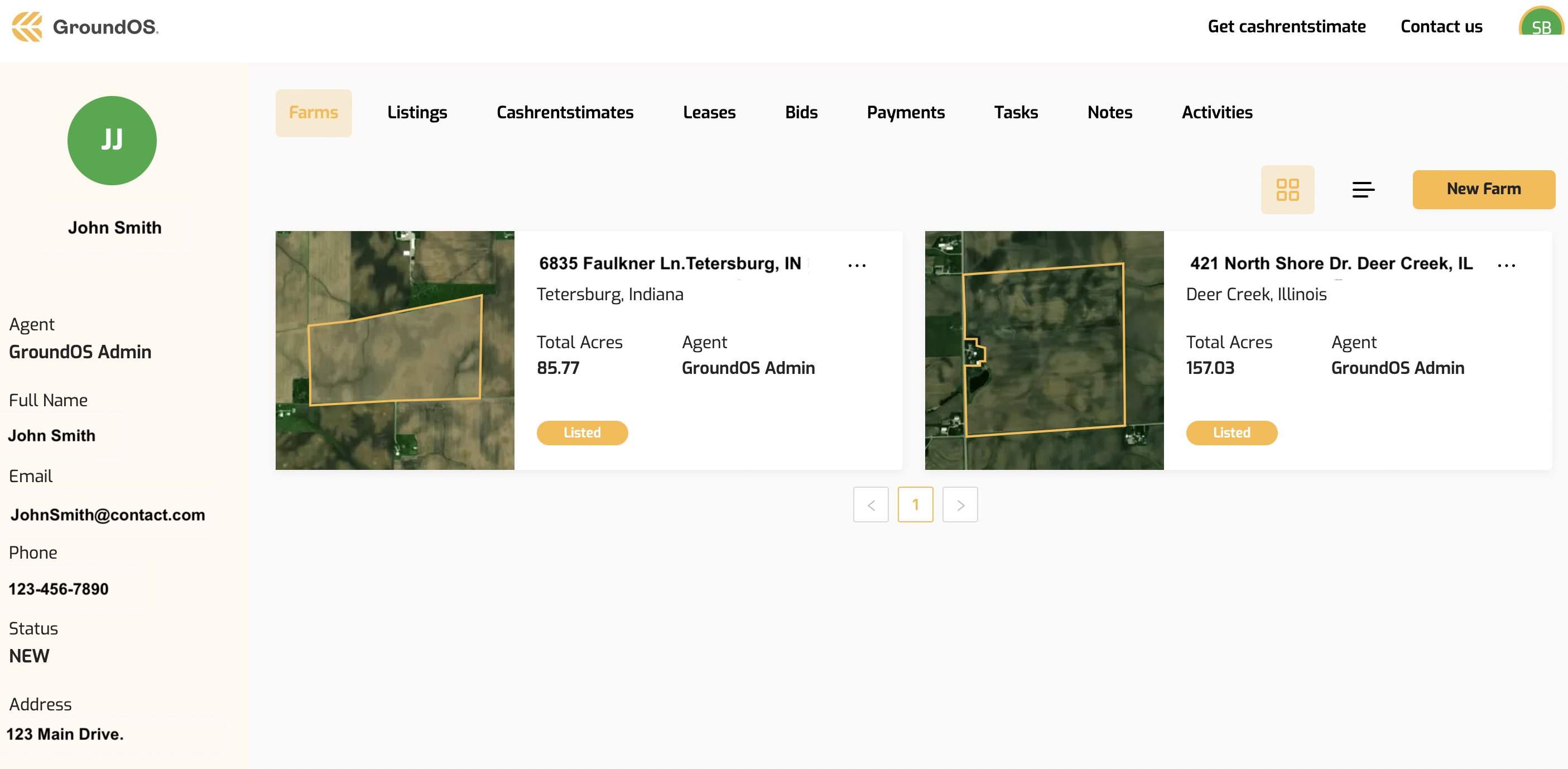
Task: Open options menu for North Shore Dr farm
Action: [1506, 266]
